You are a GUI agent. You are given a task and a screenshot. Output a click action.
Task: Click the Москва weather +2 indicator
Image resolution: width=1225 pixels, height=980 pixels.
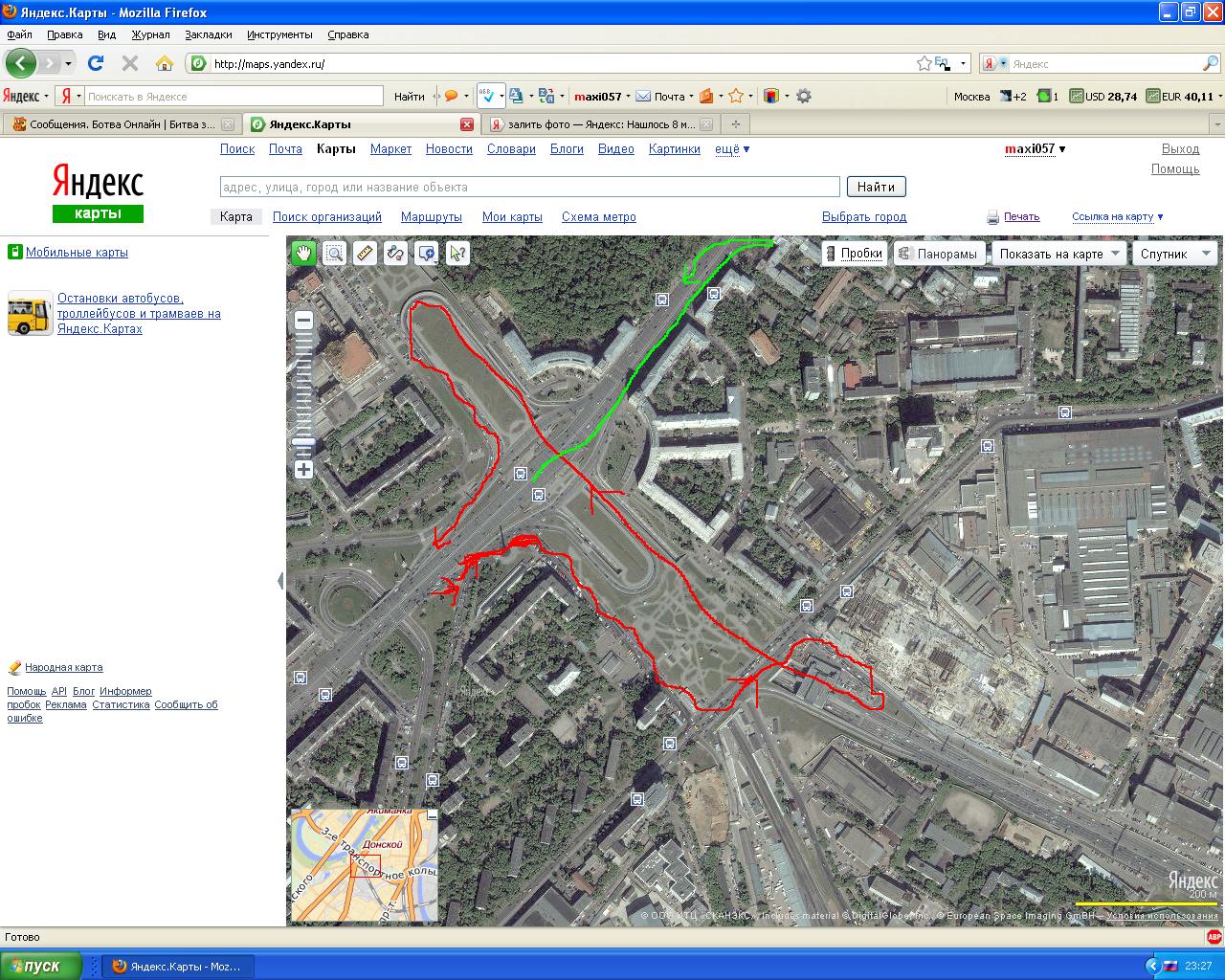991,96
